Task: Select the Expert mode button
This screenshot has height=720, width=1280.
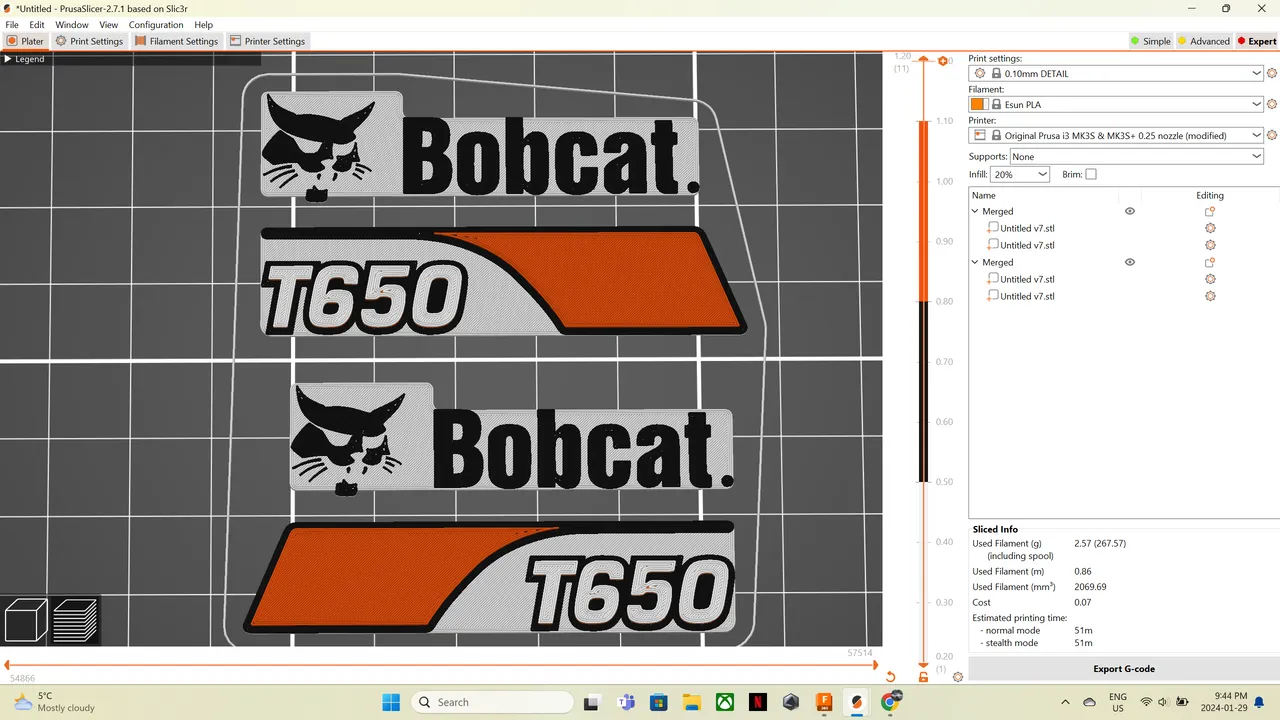Action: [1257, 41]
